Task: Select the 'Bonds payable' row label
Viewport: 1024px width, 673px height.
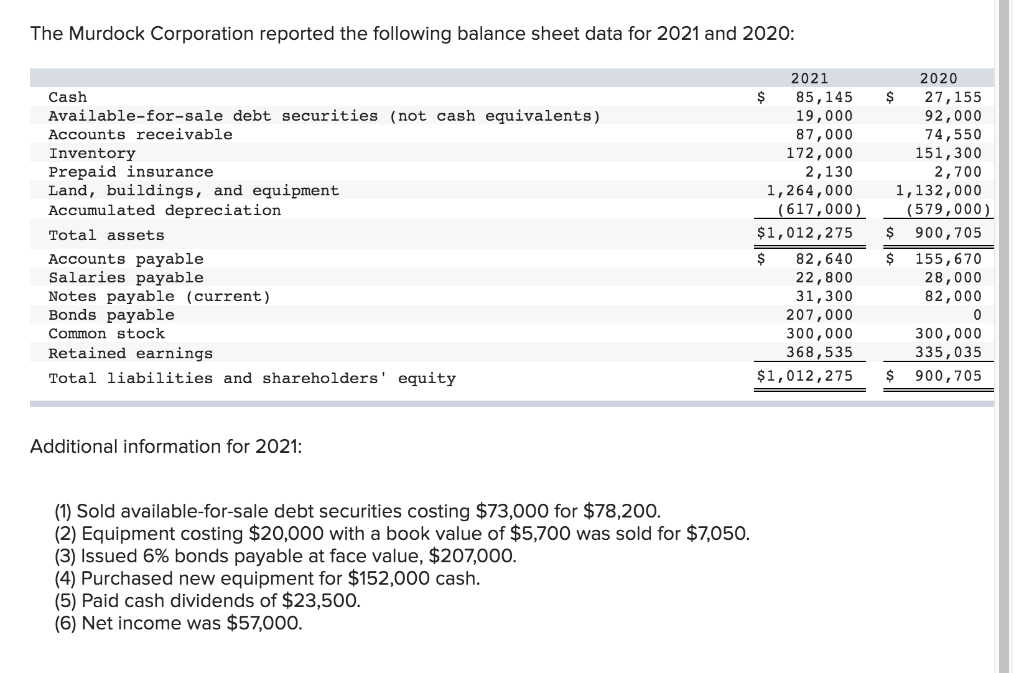Action: (112, 315)
